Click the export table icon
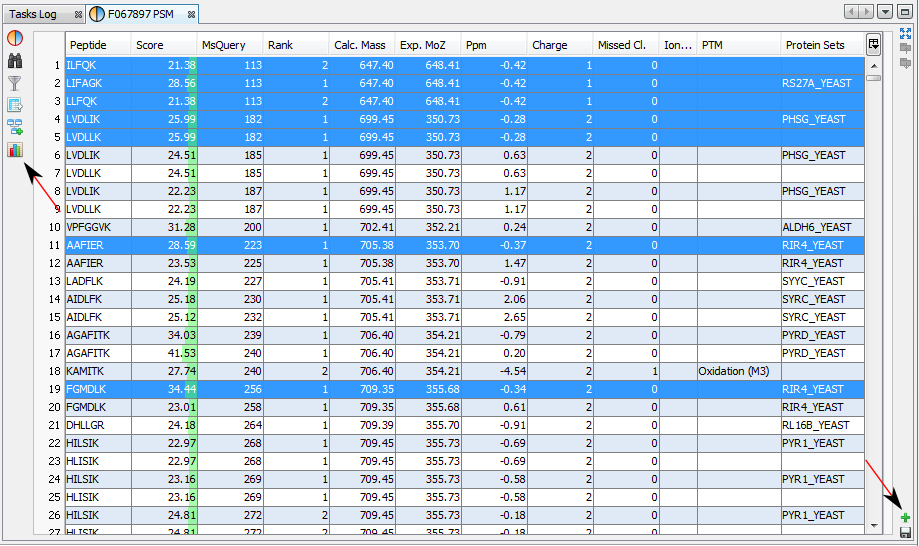Viewport: 919px width, 546px height. point(15,105)
